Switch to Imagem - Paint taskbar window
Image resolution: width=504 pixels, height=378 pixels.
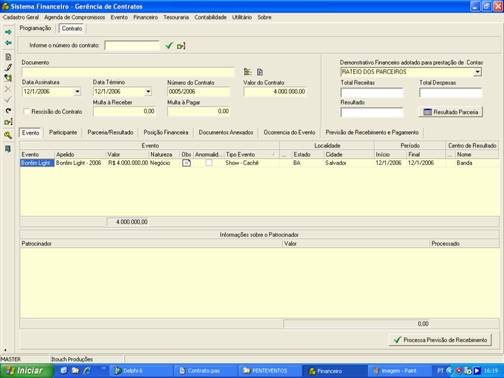pyautogui.click(x=399, y=371)
